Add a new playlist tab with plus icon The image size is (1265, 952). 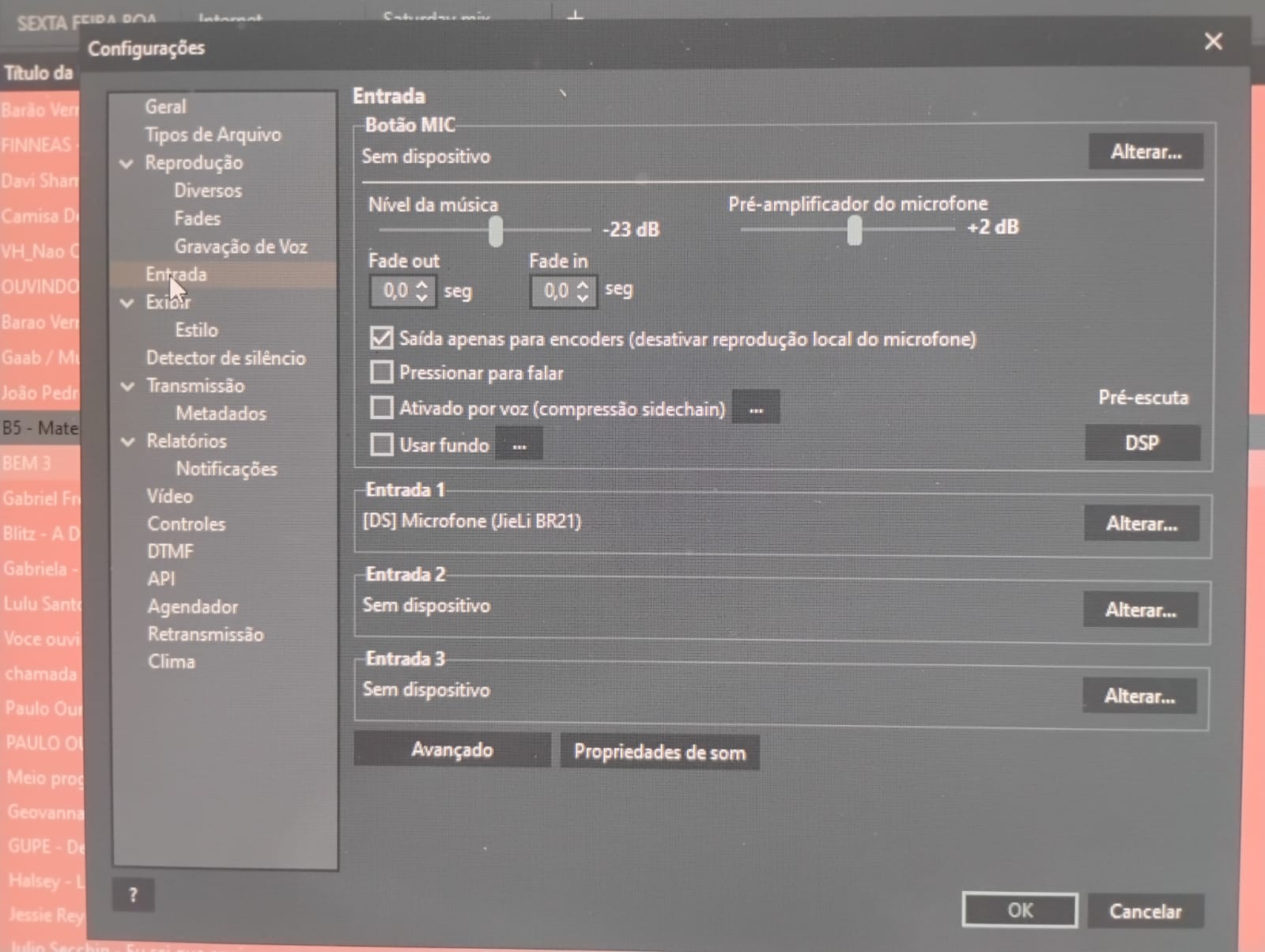(x=576, y=15)
